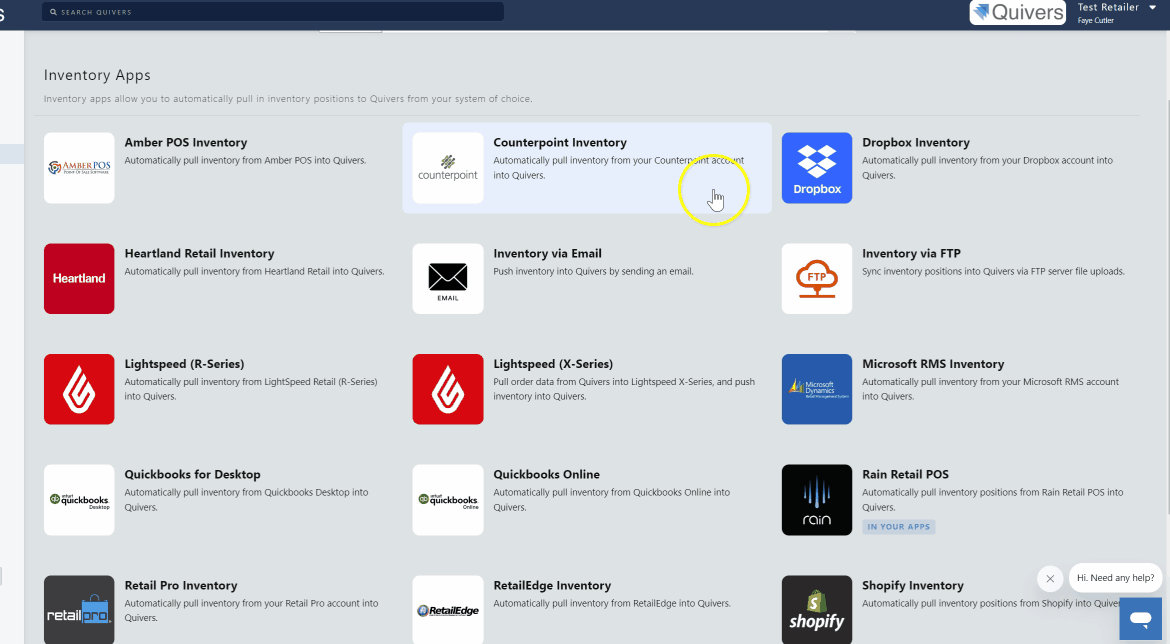Open the QuickBooks Desktop icon

(x=79, y=500)
